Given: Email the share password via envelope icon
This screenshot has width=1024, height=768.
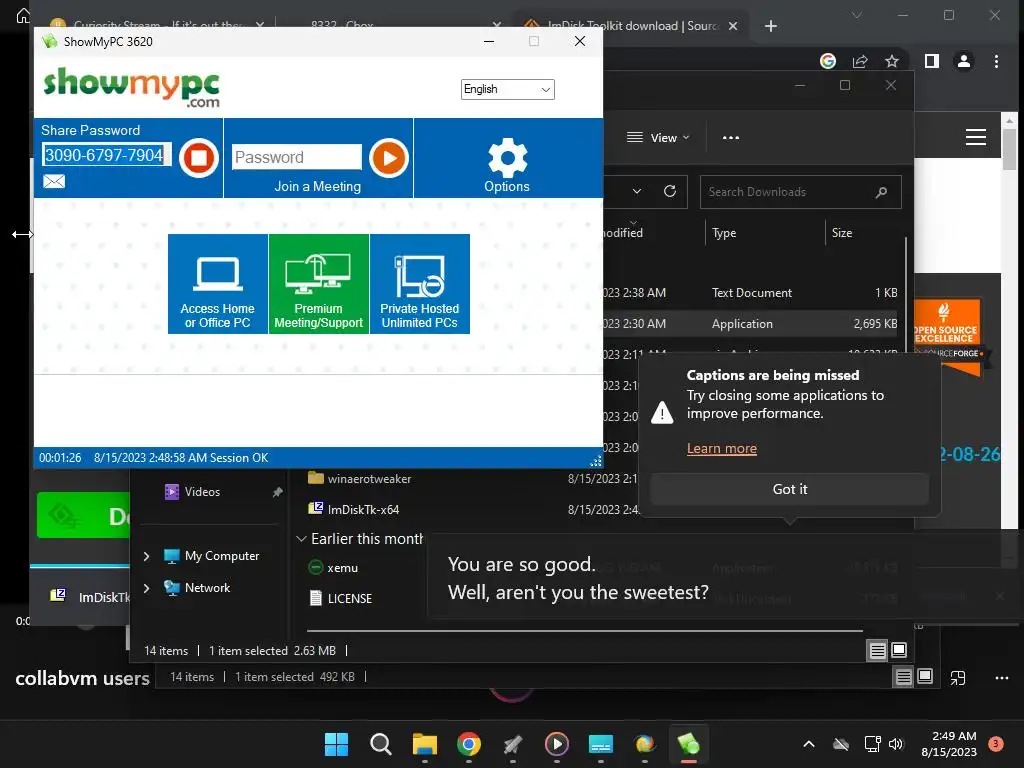Looking at the screenshot, I should coord(54,182).
